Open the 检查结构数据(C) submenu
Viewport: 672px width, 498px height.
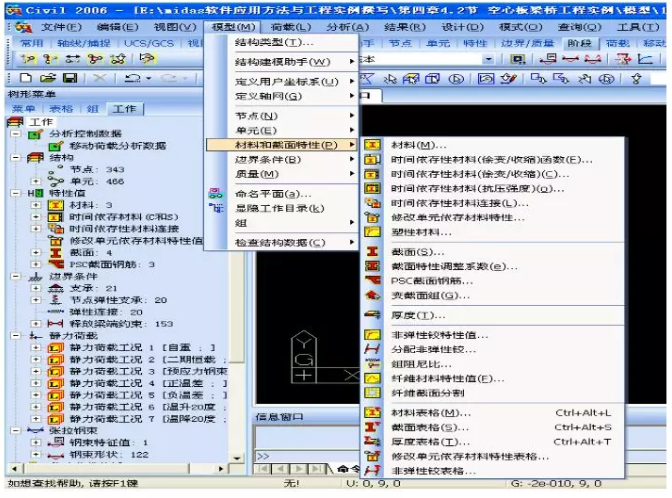pos(282,243)
